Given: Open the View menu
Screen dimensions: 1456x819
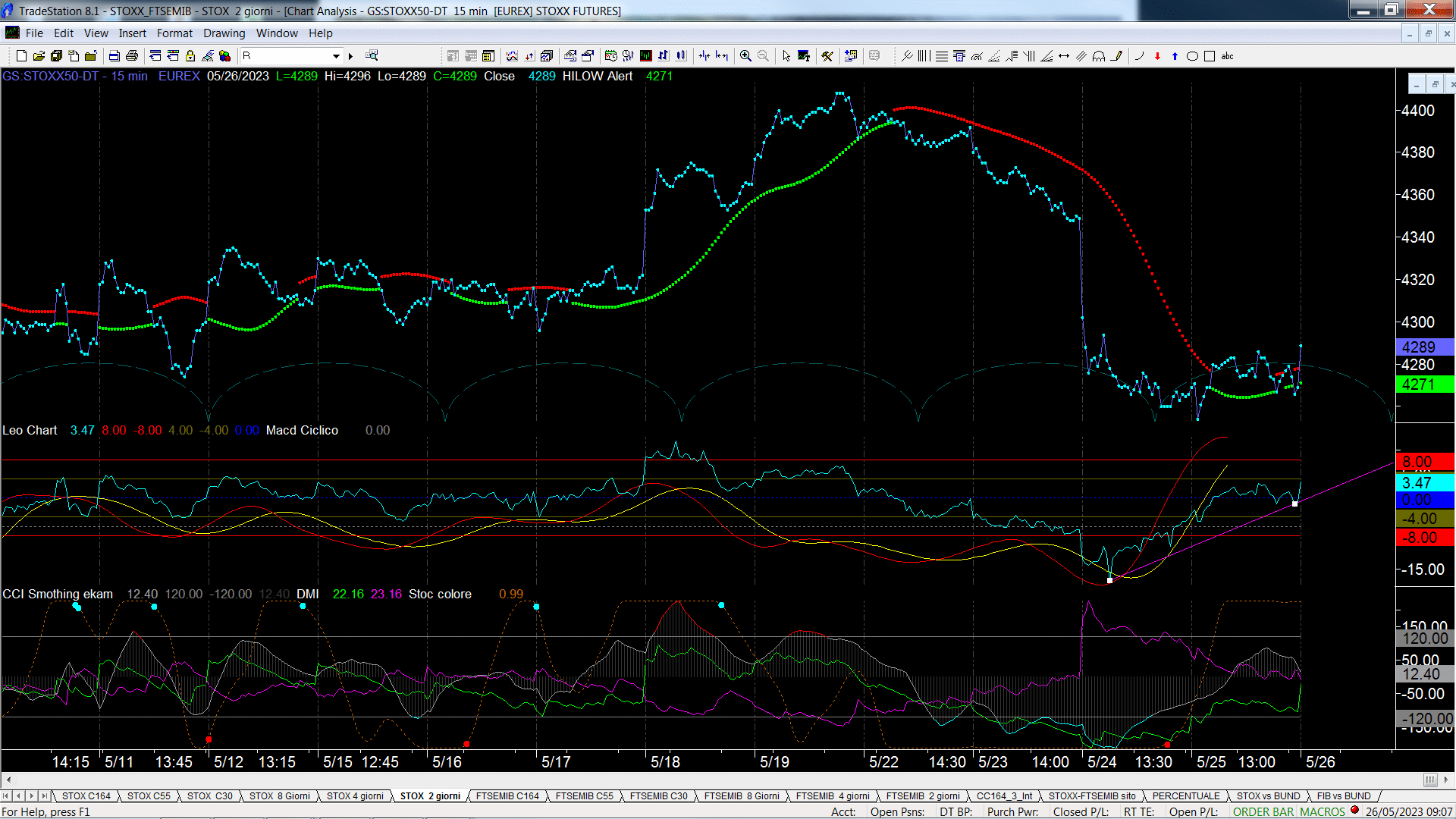Looking at the screenshot, I should tap(96, 33).
